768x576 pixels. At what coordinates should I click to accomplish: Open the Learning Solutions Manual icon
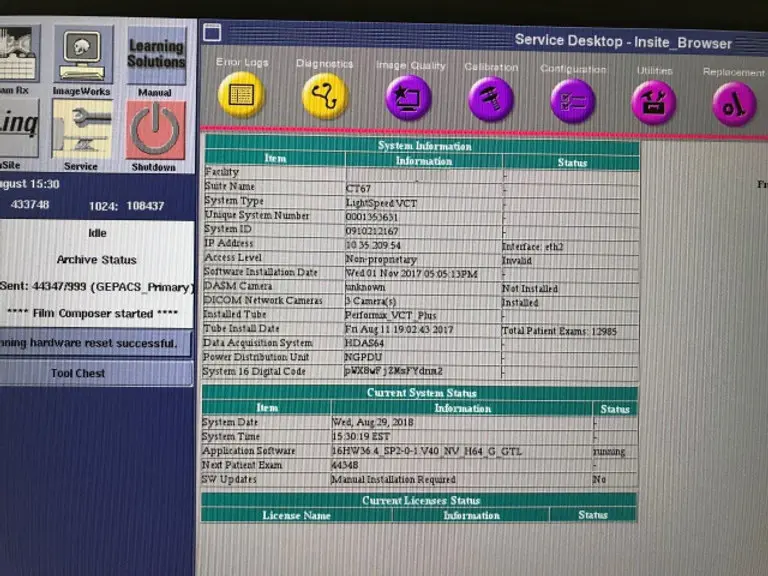point(156,55)
